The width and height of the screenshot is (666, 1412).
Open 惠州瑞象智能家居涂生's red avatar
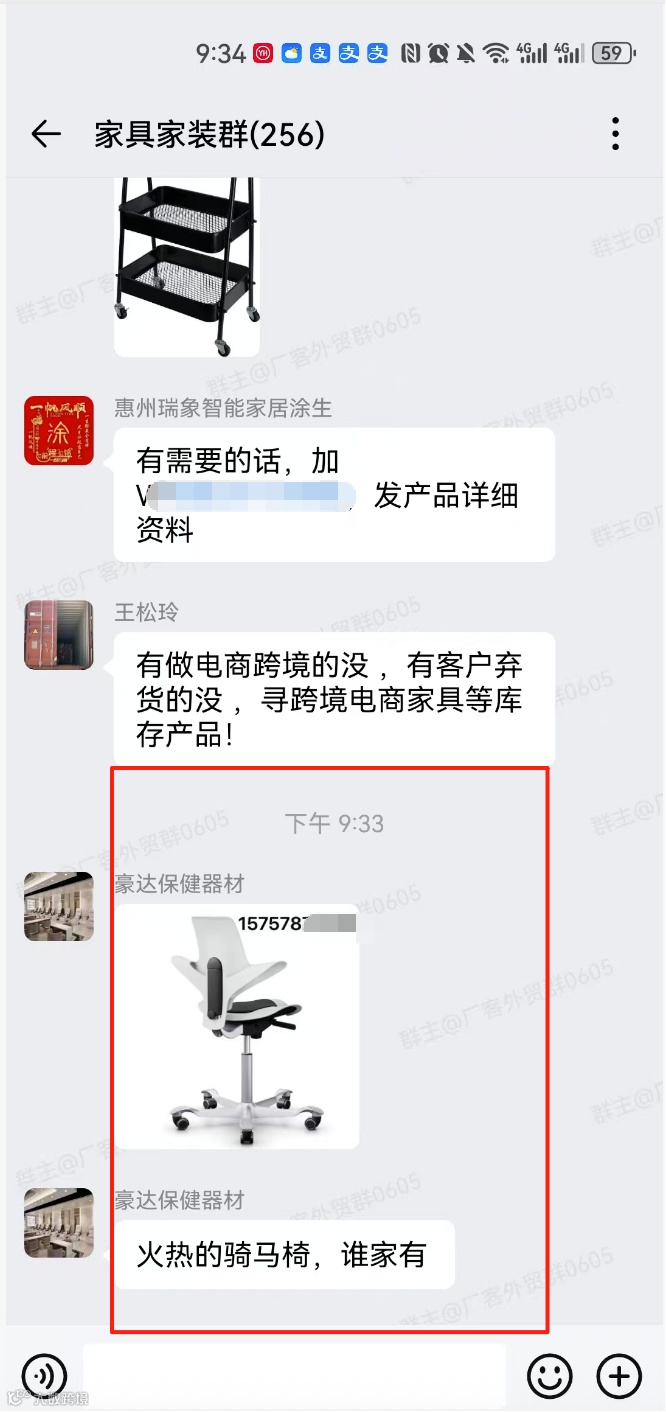point(59,431)
